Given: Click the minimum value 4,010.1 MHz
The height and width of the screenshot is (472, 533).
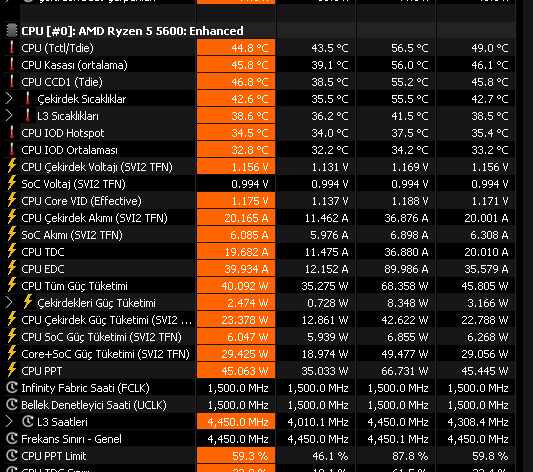Looking at the screenshot, I should coord(318,422).
